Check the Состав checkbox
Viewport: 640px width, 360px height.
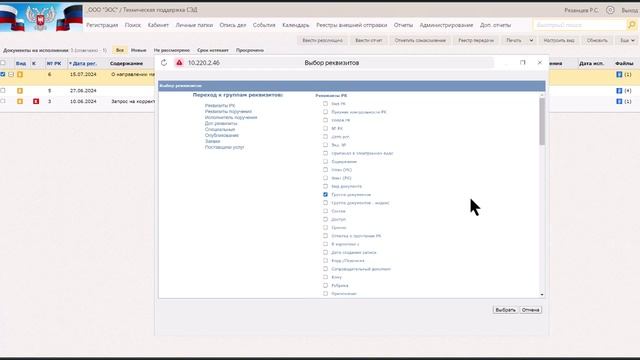[325, 211]
